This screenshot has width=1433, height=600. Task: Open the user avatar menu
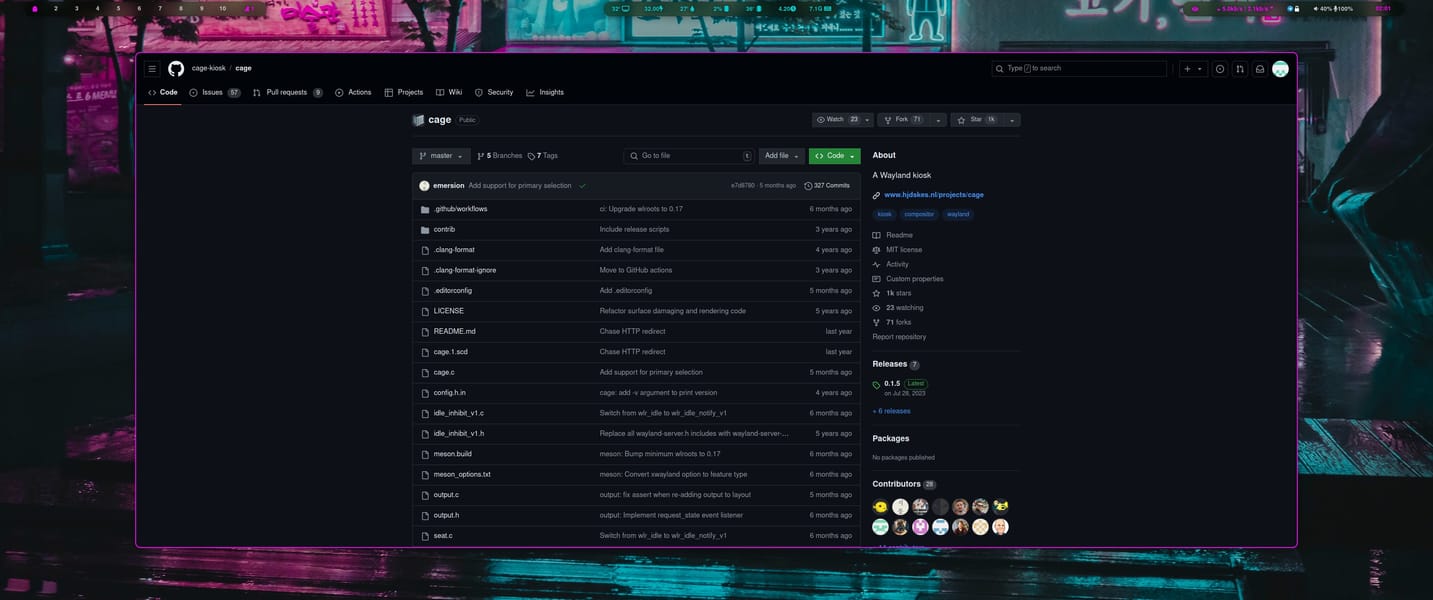[x=1280, y=69]
